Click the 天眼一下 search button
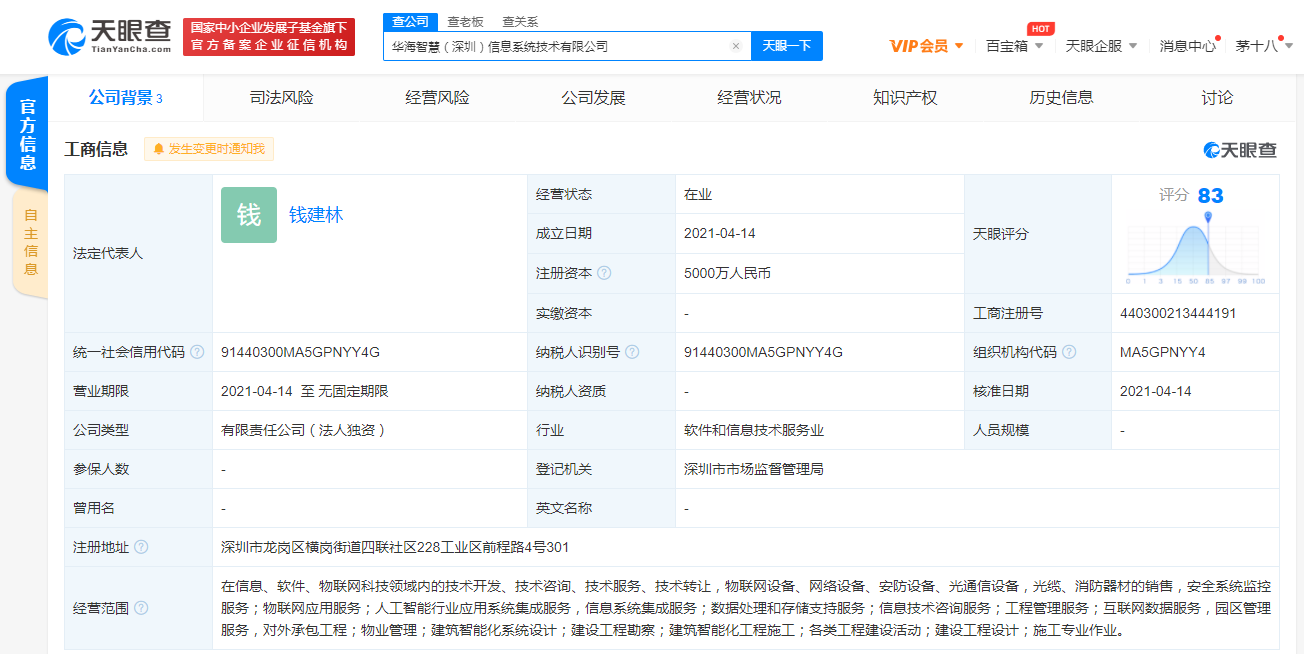The width and height of the screenshot is (1304, 654). [x=786, y=46]
